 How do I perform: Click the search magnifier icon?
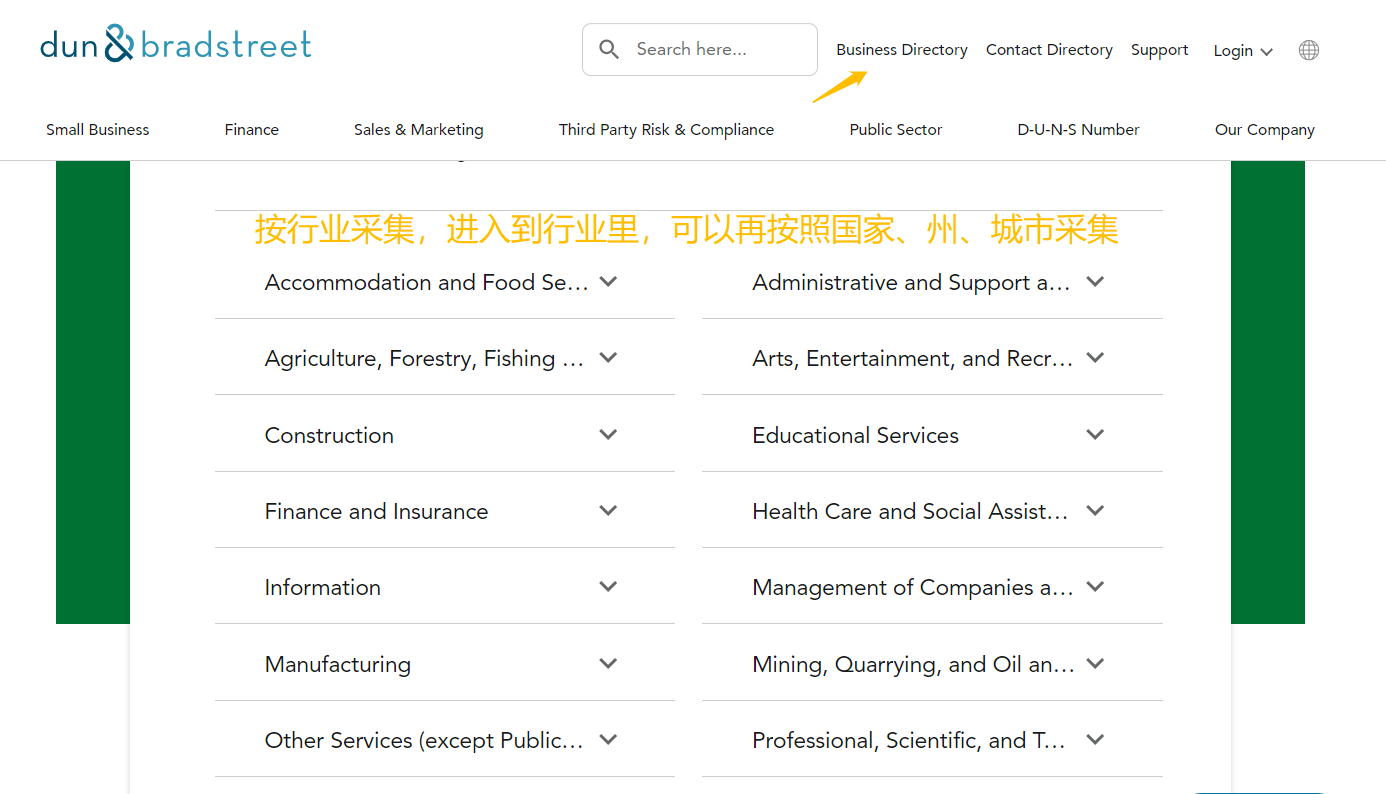click(609, 49)
